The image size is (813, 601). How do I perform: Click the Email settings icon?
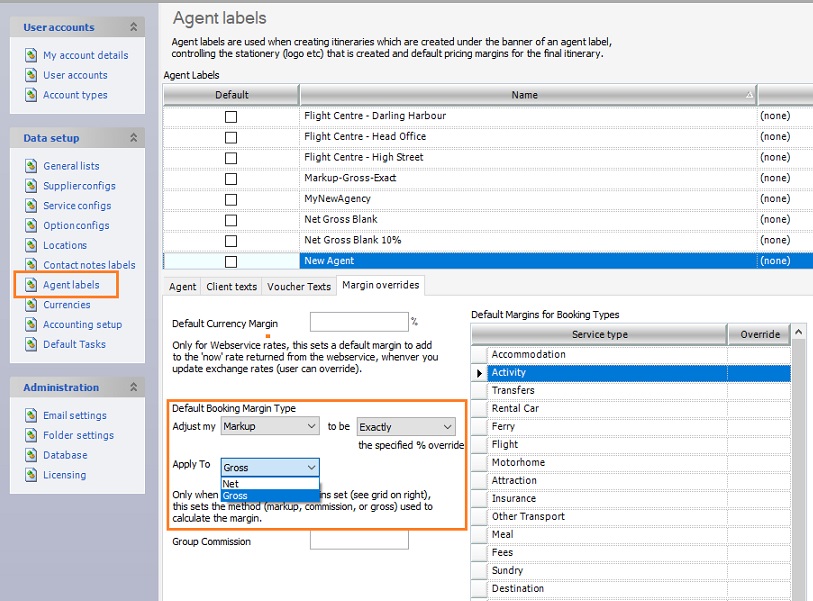[x=31, y=416]
